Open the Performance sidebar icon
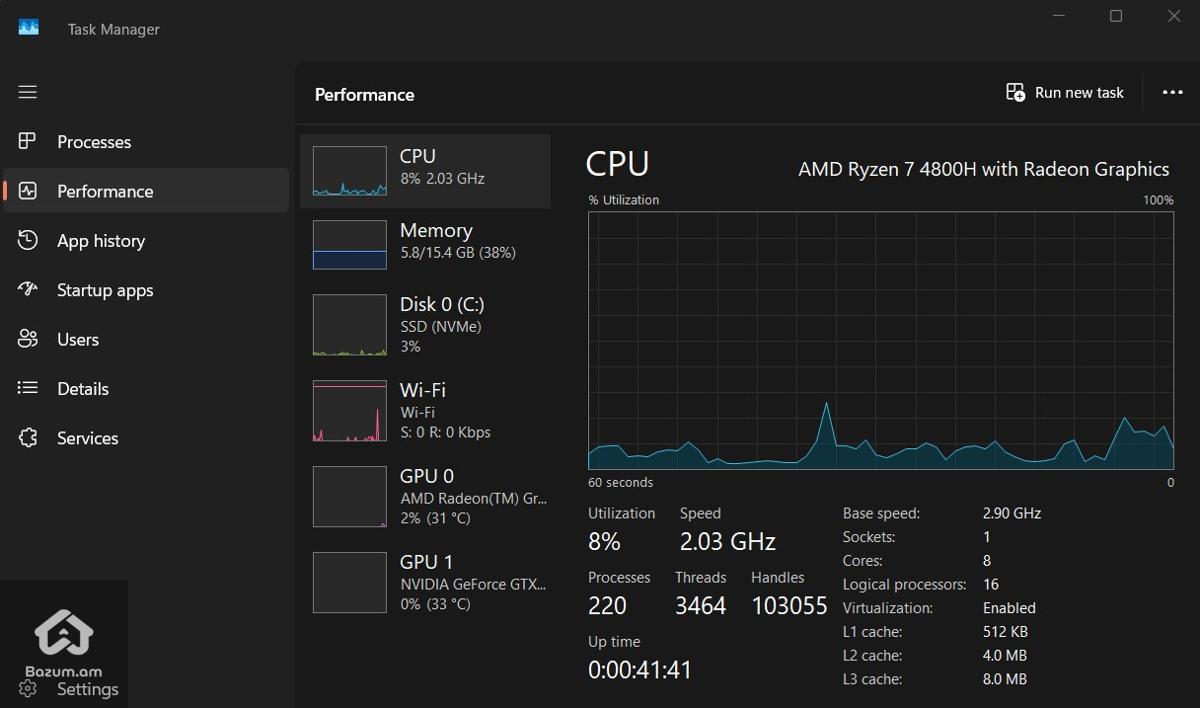Viewport: 1200px width, 708px height. point(27,191)
